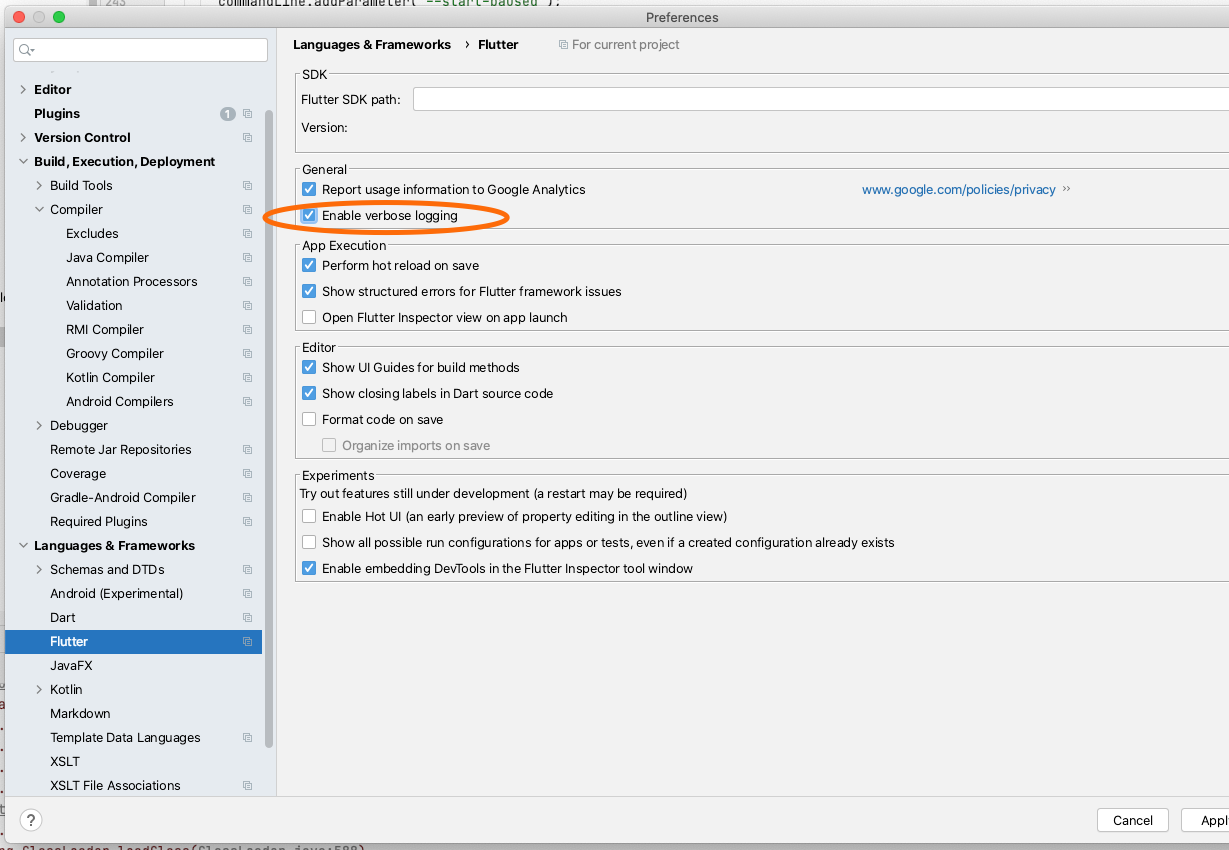Click the per-project icon next to Plugins
This screenshot has height=850, width=1229.
(247, 113)
